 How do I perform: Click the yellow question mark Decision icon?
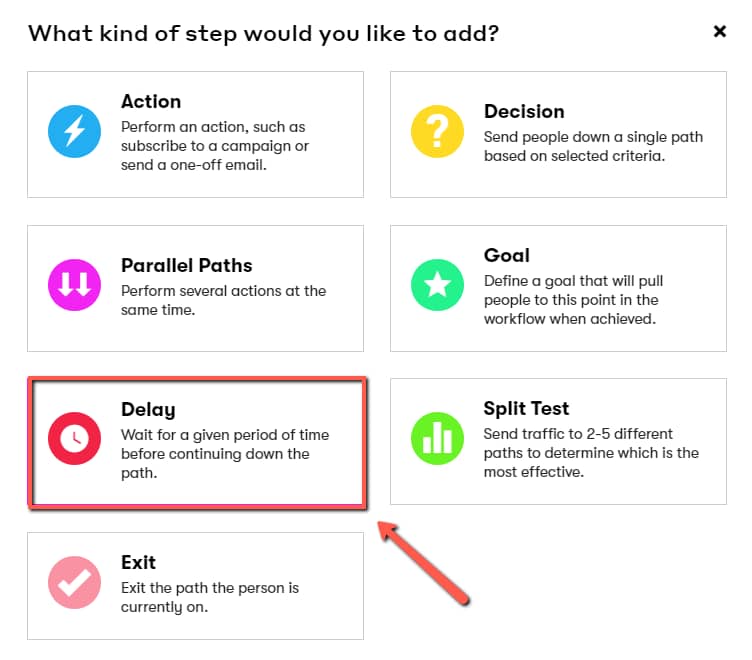click(437, 131)
